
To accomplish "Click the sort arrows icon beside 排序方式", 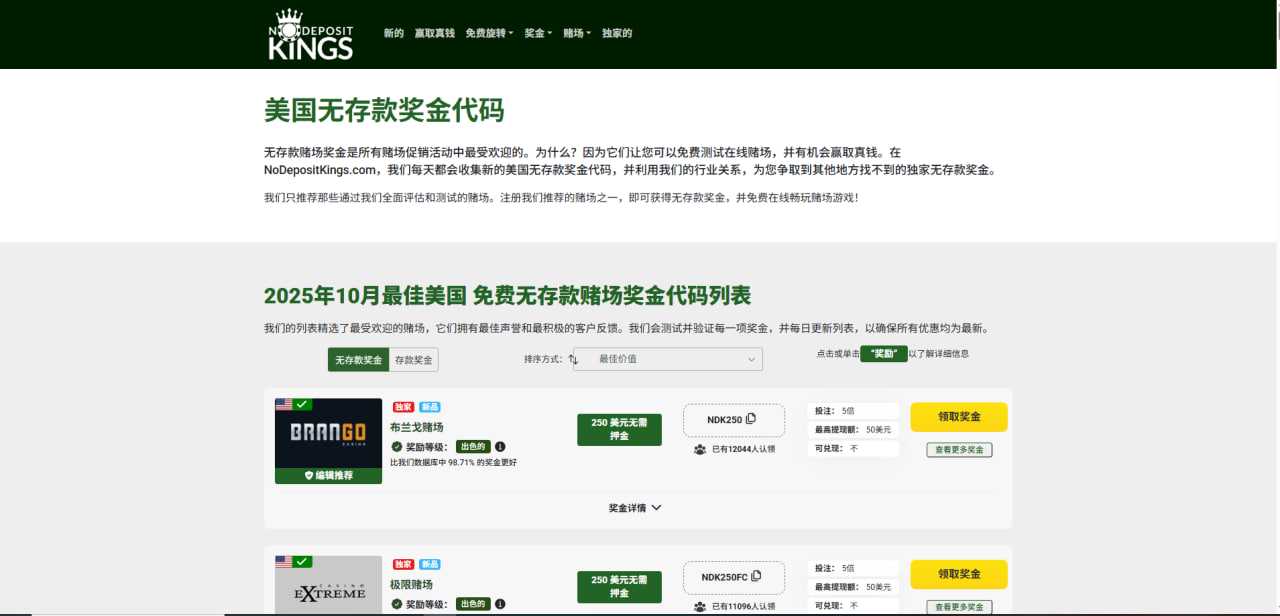I will click(573, 359).
